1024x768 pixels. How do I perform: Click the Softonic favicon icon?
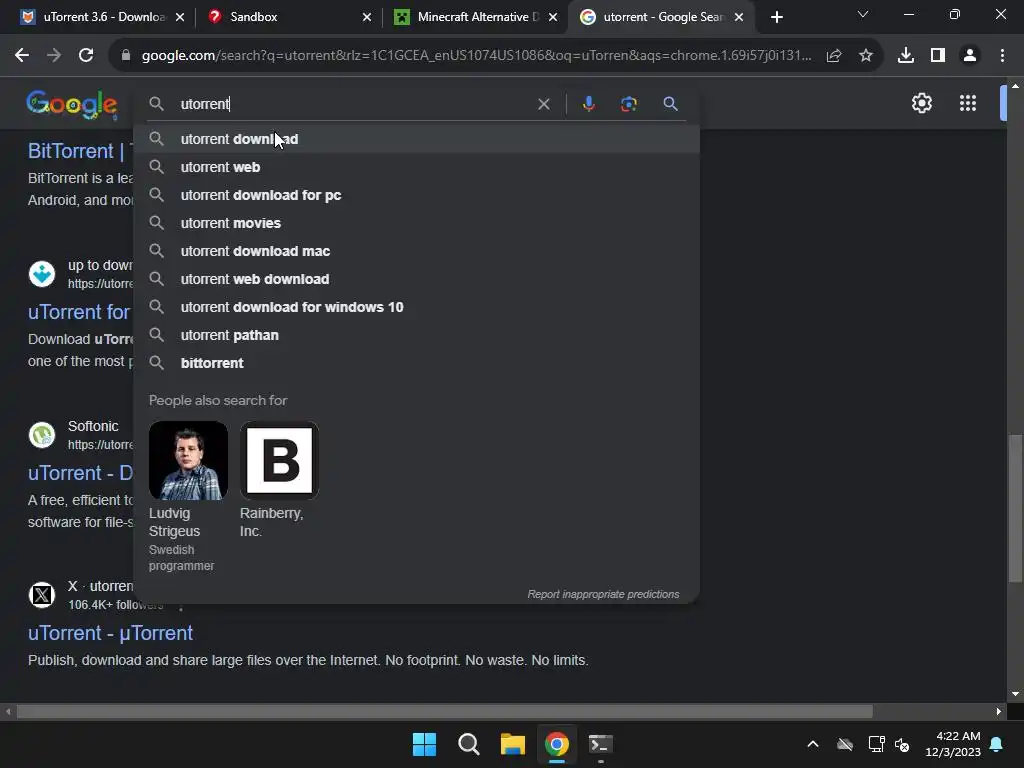42,435
